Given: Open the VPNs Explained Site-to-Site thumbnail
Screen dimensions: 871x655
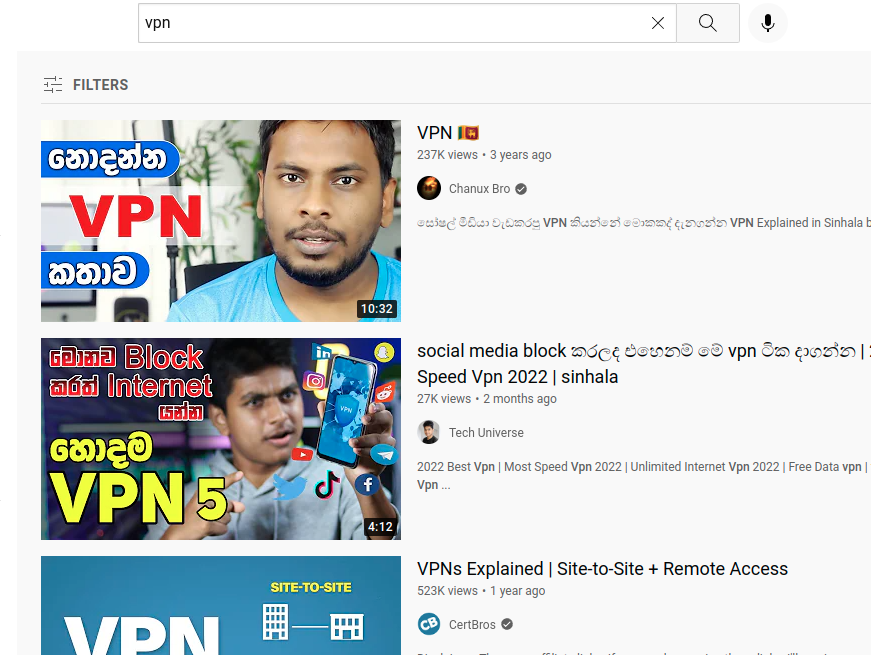Looking at the screenshot, I should [221, 606].
